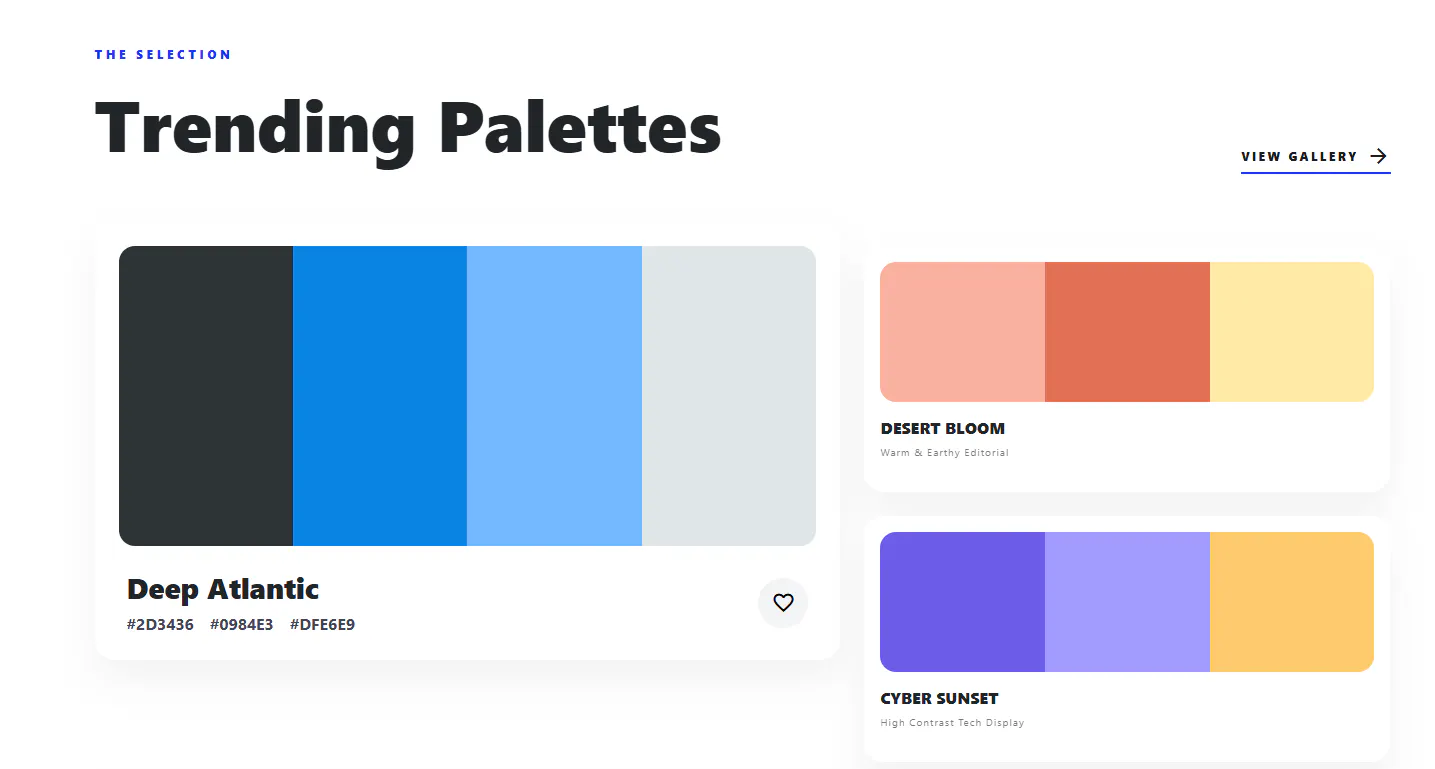
Task: Open the Deep Atlantic palette title
Action: pos(223,589)
